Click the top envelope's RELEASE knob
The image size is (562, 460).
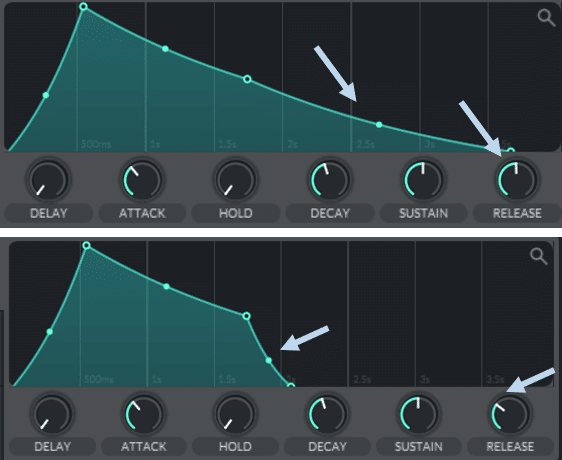coord(517,179)
